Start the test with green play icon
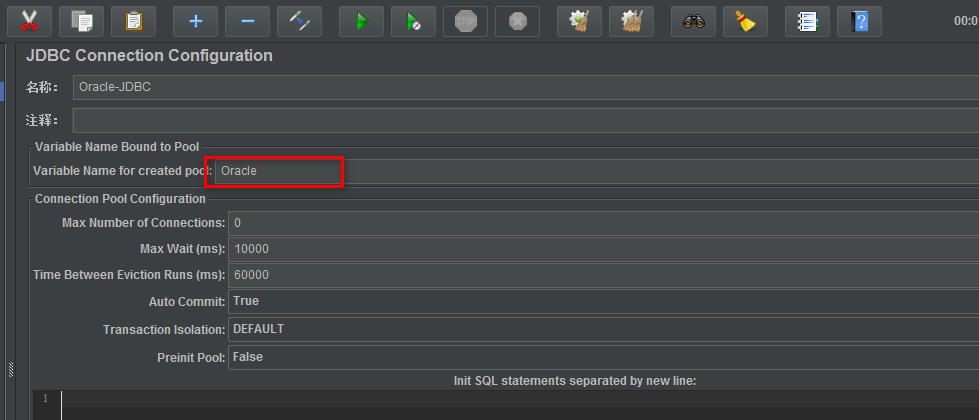 pos(362,22)
